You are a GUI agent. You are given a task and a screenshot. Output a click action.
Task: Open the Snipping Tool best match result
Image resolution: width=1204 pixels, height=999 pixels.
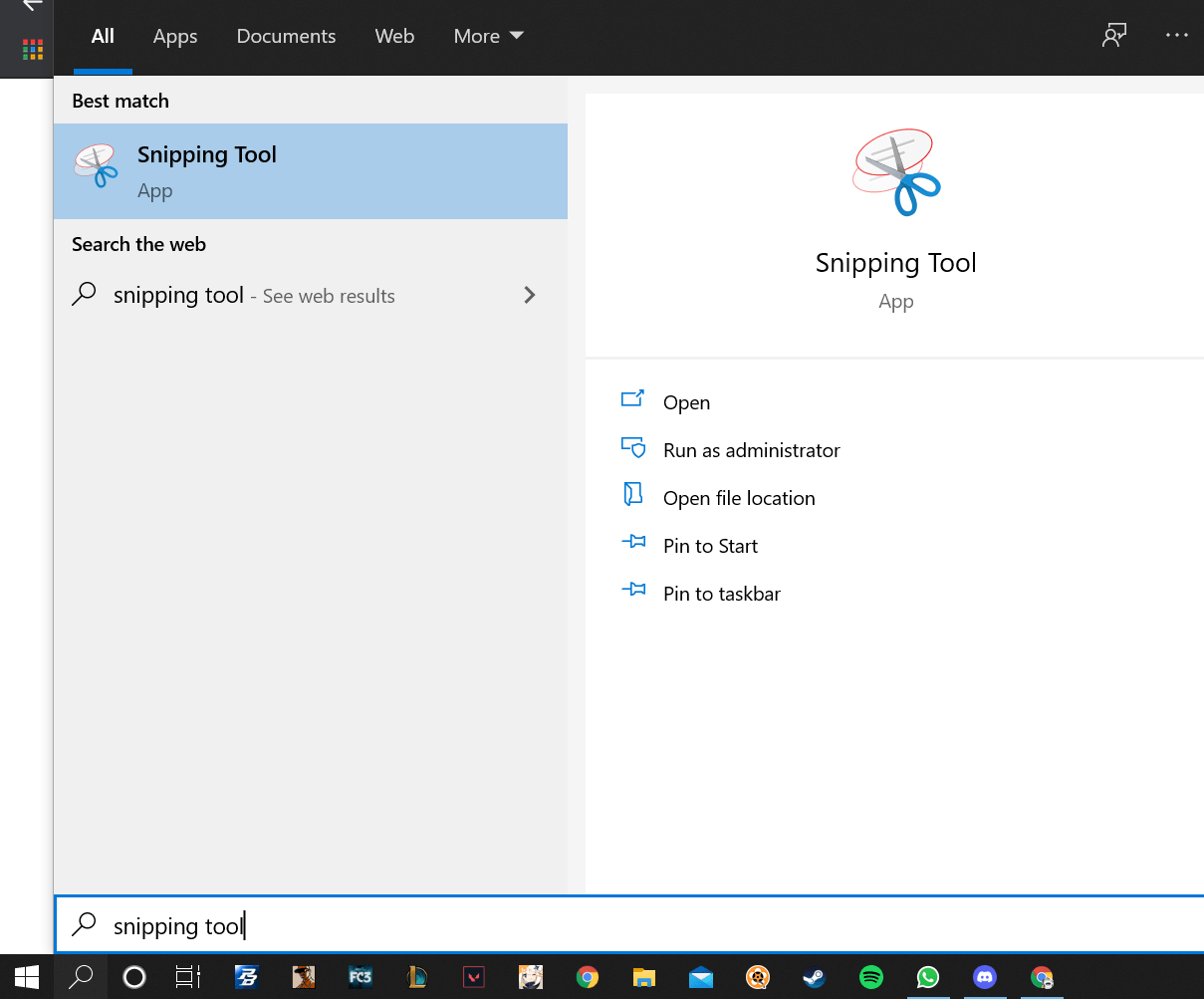310,171
